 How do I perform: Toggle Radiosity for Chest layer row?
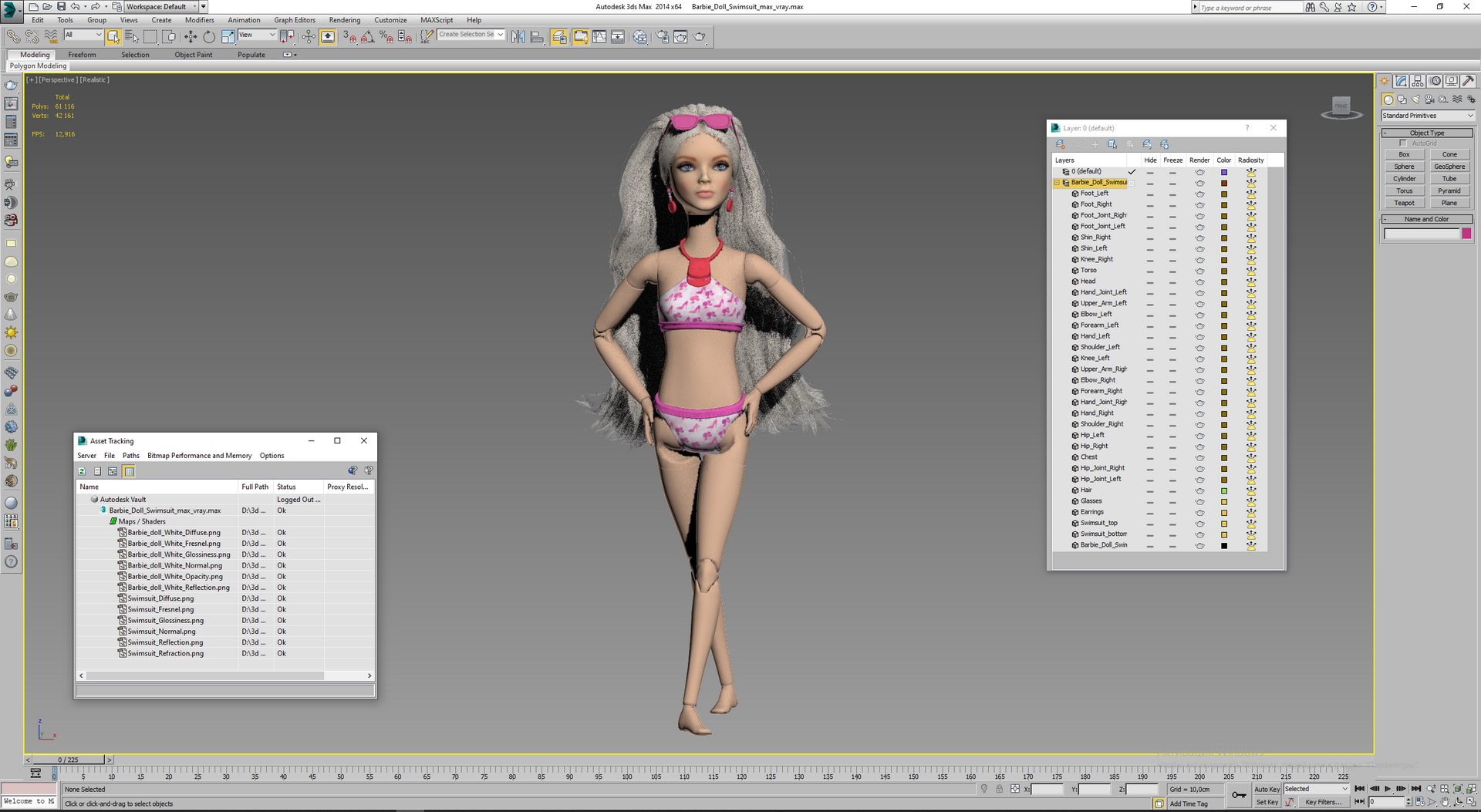(x=1251, y=457)
